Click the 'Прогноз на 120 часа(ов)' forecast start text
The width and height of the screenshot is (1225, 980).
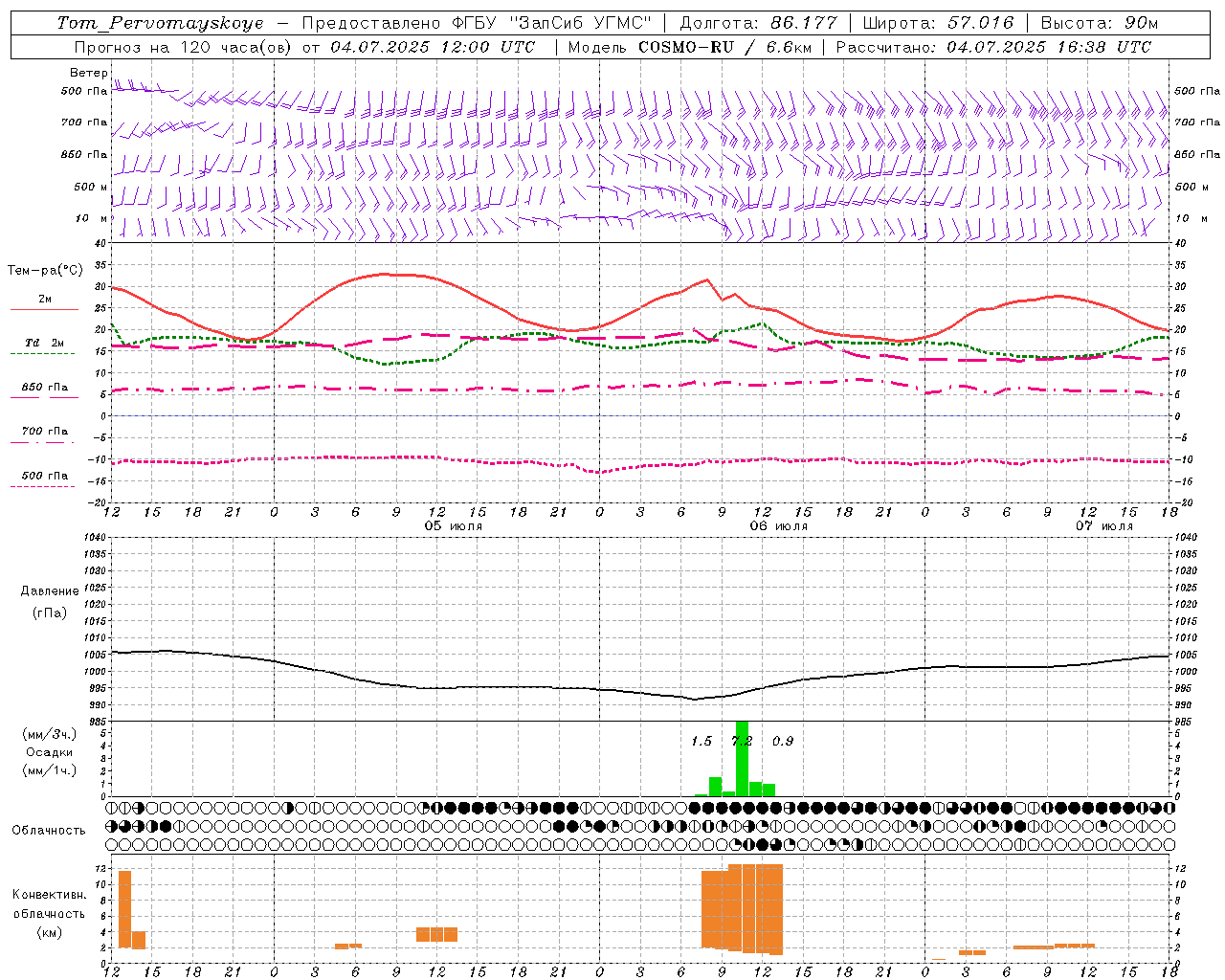pyautogui.click(x=184, y=47)
